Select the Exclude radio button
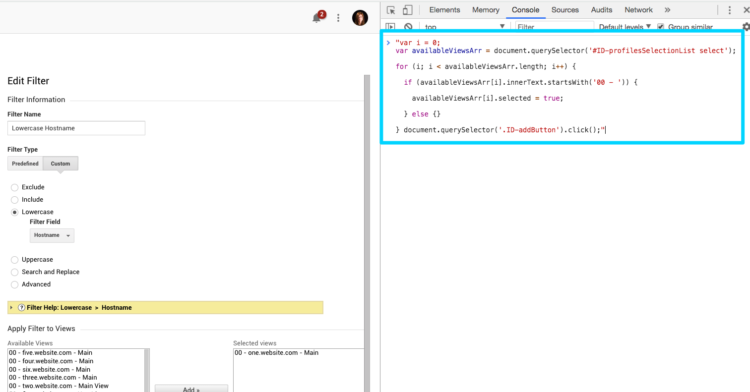This screenshot has height=392, width=750. pyautogui.click(x=14, y=187)
